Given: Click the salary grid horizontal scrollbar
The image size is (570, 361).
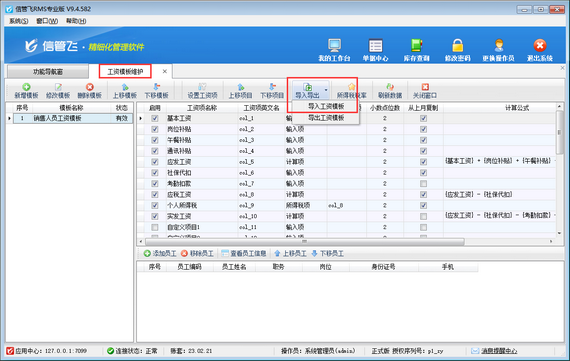Looking at the screenshot, I should pos(304,241).
